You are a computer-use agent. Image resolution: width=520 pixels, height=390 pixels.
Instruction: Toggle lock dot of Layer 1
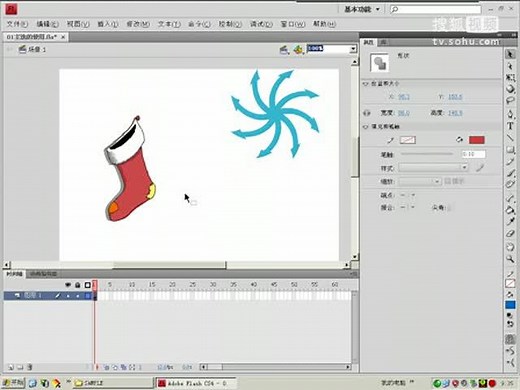pos(78,296)
